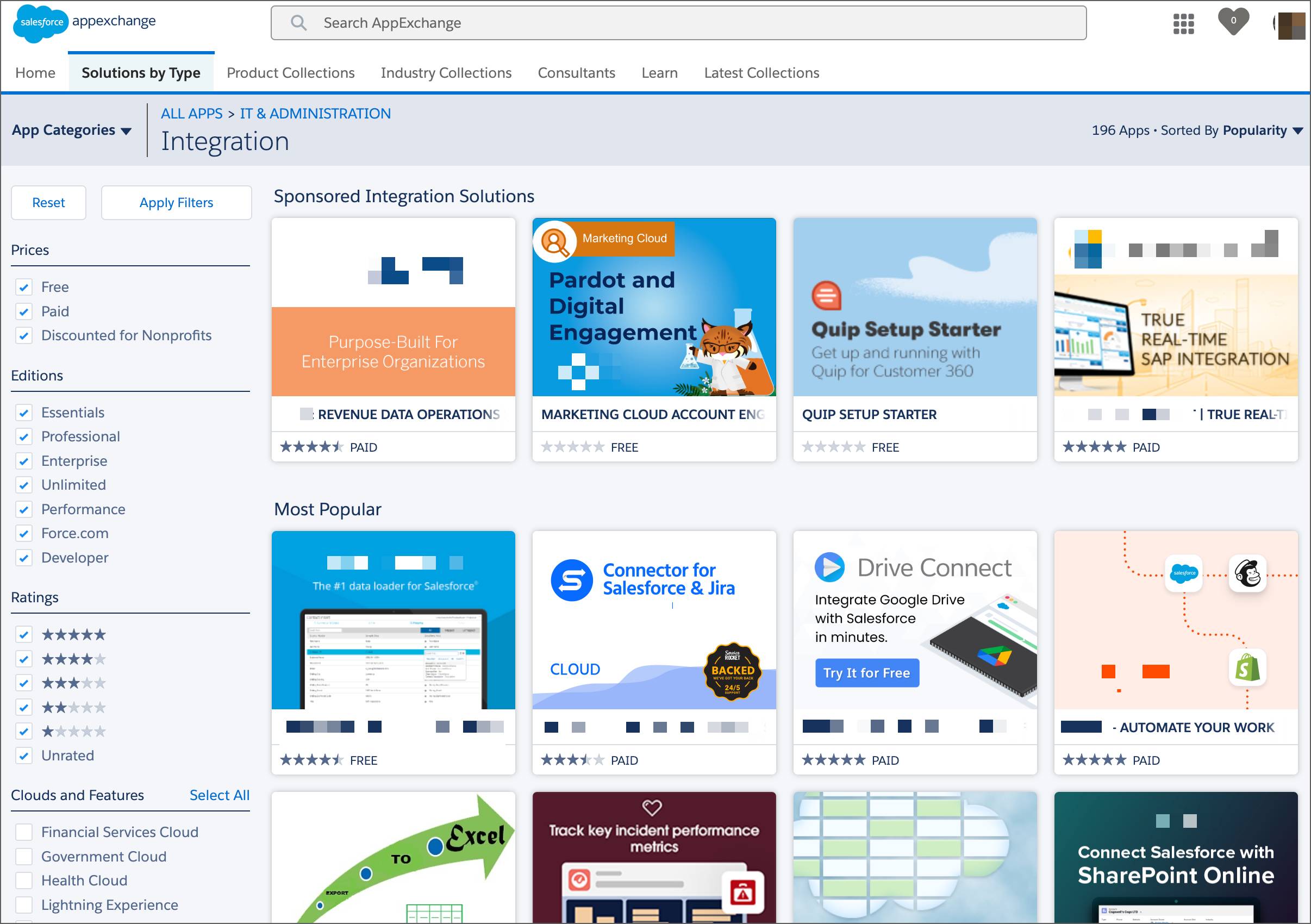Click the Reset filters button
This screenshot has width=1311, height=924.
pyautogui.click(x=49, y=202)
